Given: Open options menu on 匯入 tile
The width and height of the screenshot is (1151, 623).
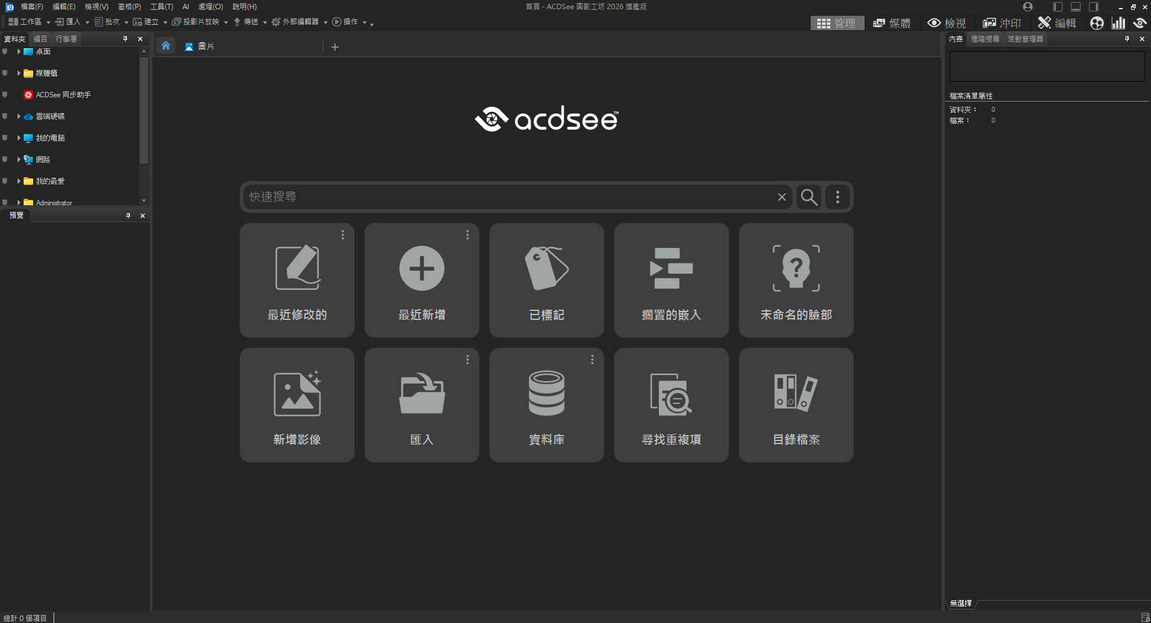Looking at the screenshot, I should click(467, 360).
